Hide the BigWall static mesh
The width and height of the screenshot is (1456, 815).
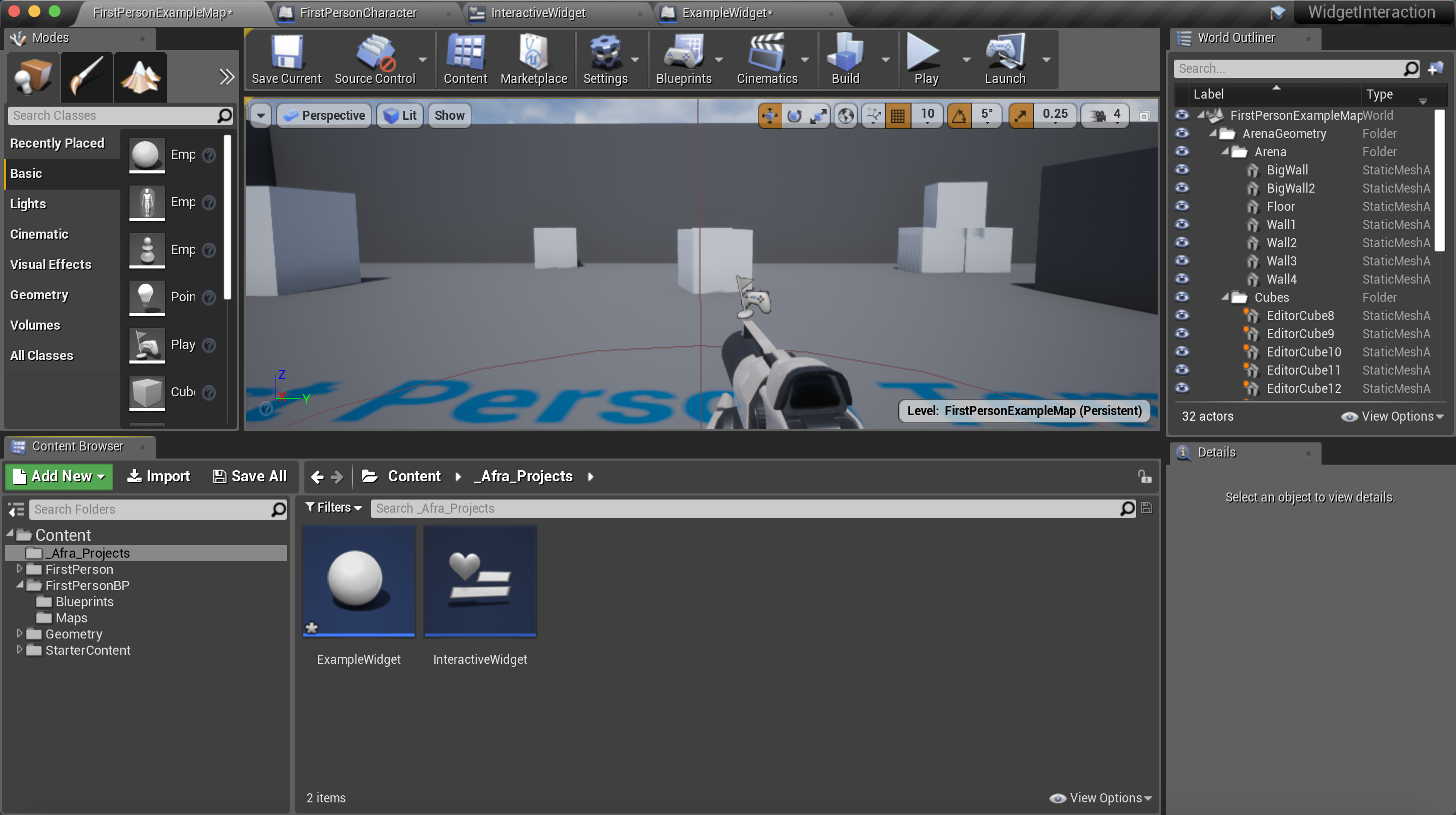pyautogui.click(x=1182, y=169)
